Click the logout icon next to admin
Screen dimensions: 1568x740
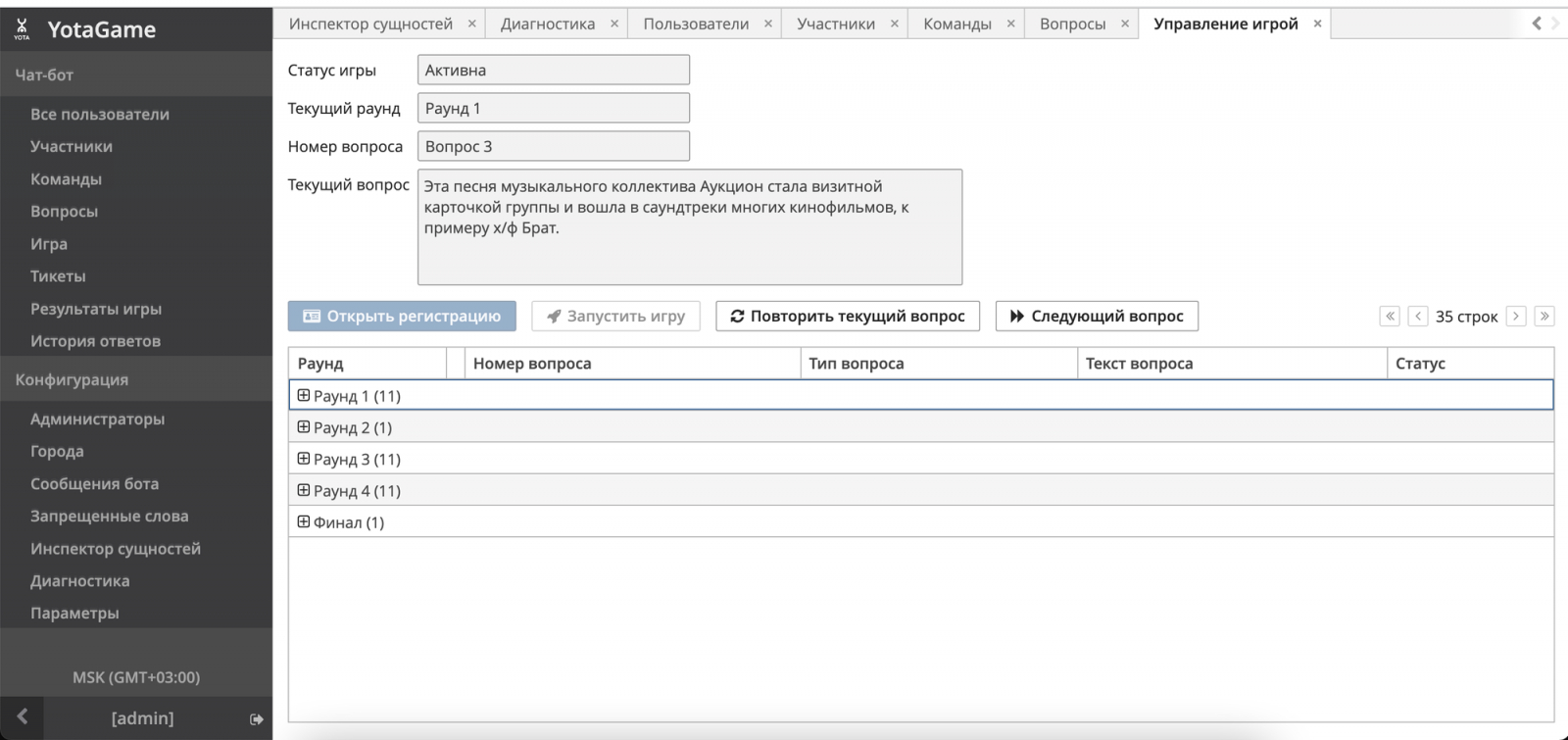257,719
